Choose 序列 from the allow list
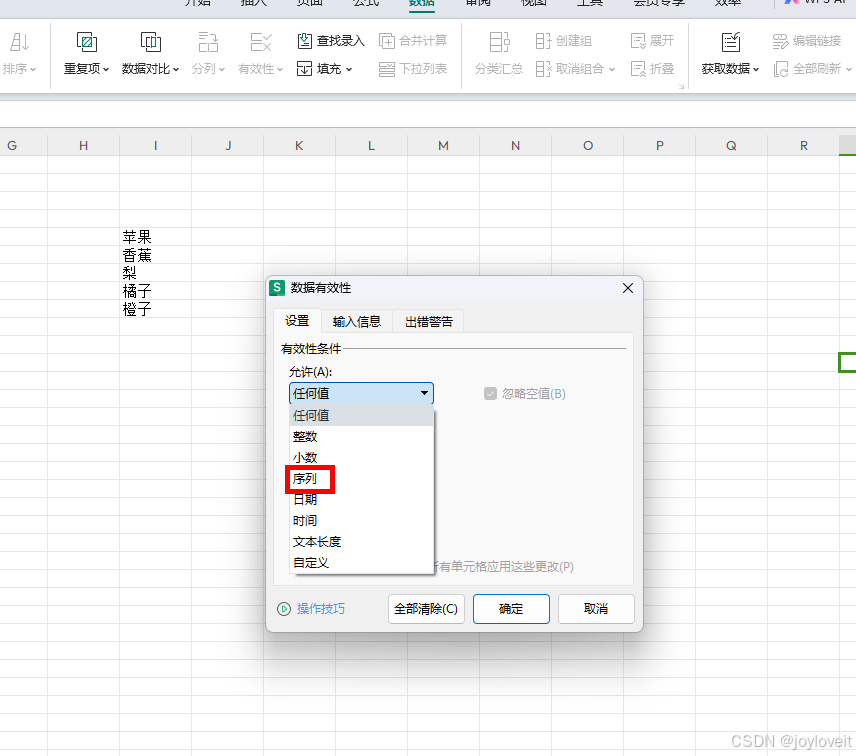This screenshot has height=756, width=856. pos(361,479)
